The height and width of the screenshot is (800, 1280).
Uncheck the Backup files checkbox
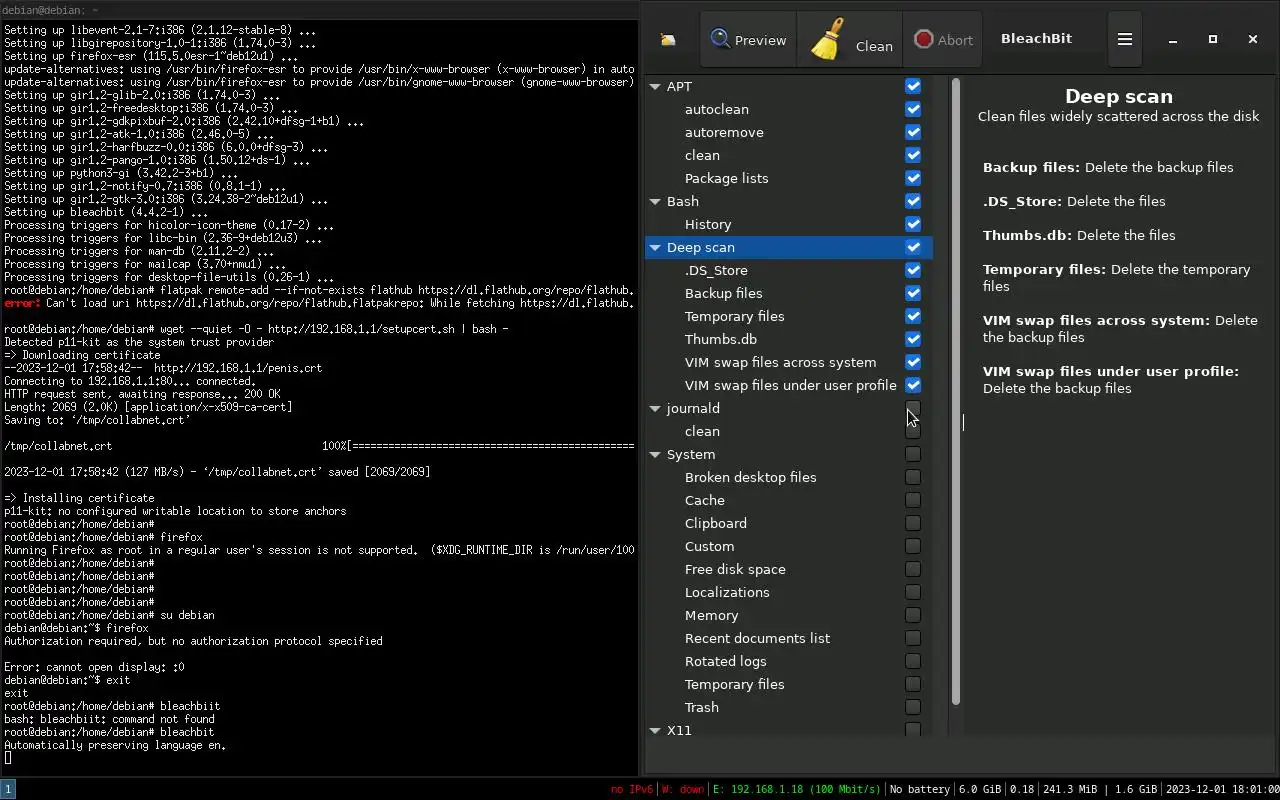[x=913, y=293]
